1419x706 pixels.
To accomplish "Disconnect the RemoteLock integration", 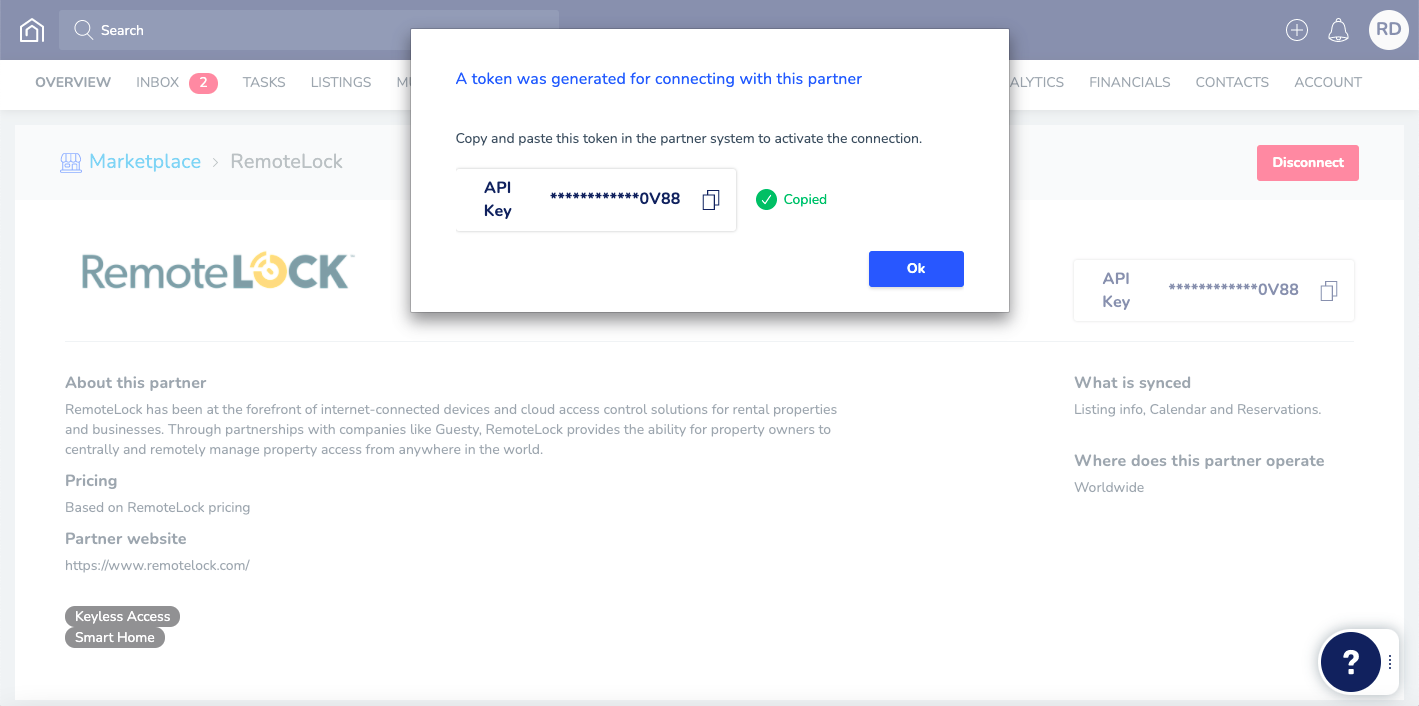I will pyautogui.click(x=1307, y=162).
